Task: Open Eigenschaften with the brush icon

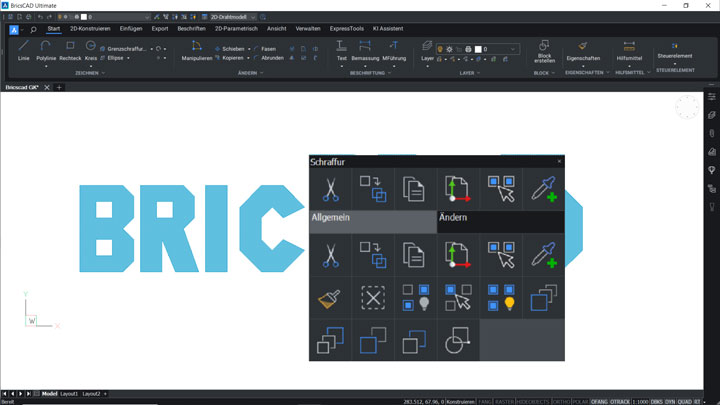Action: pos(583,51)
